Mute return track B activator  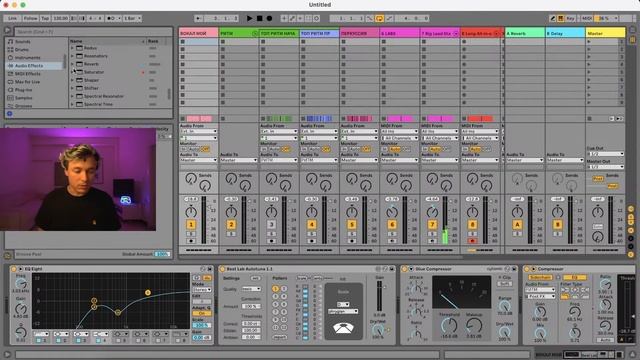click(557, 224)
